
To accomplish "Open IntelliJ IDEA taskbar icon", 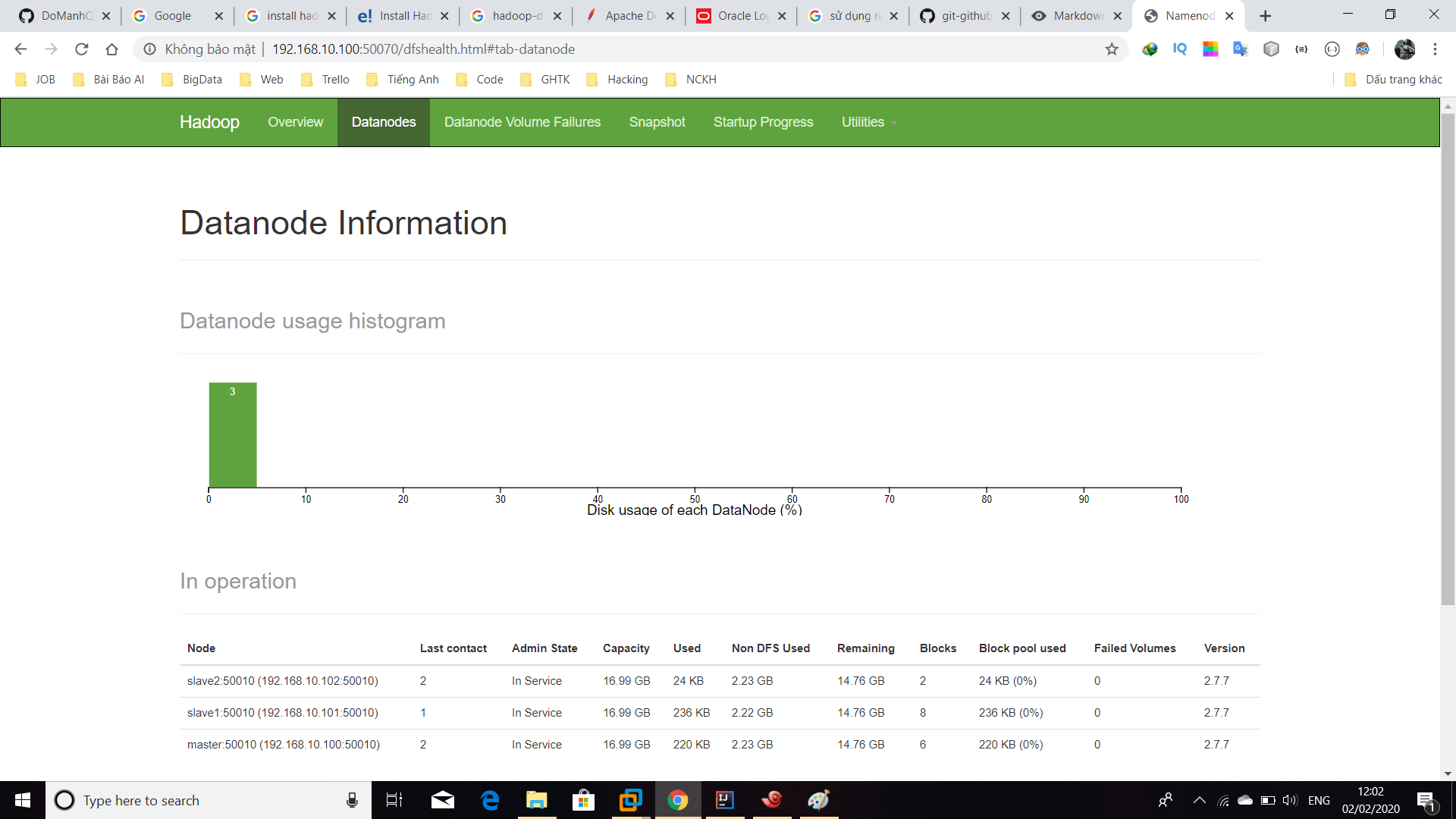I will (724, 800).
